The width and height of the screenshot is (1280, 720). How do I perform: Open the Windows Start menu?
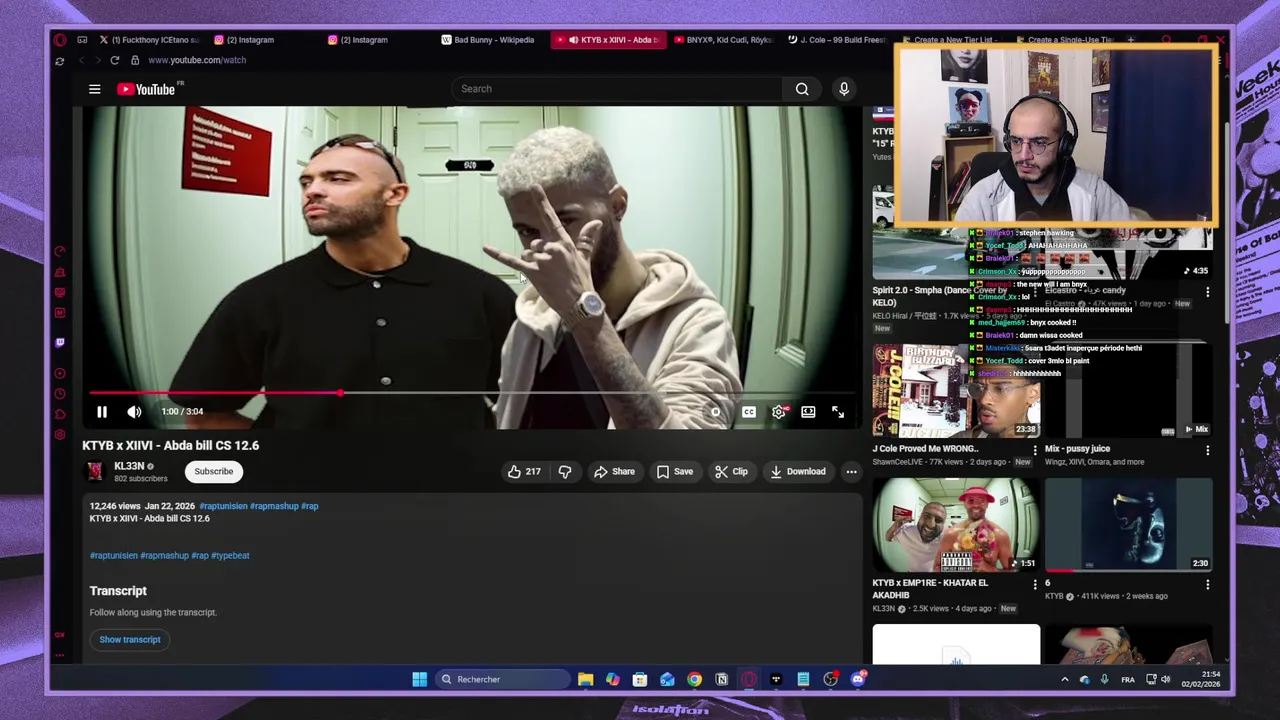(x=420, y=679)
